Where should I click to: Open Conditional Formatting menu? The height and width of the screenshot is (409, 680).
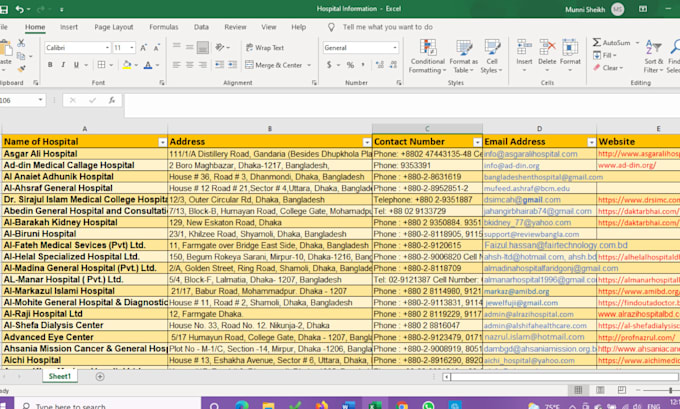pos(428,56)
